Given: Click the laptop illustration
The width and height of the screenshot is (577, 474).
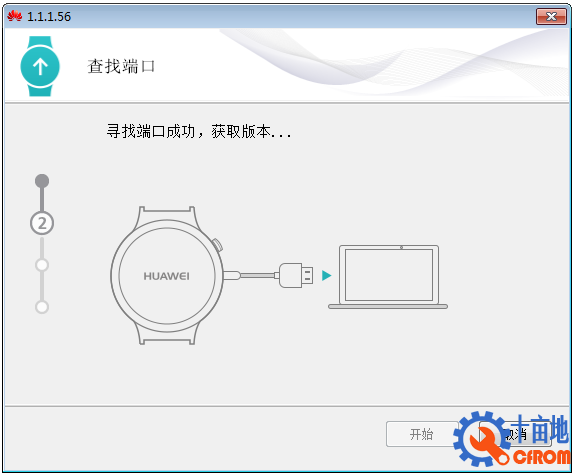Looking at the screenshot, I should click(x=388, y=277).
